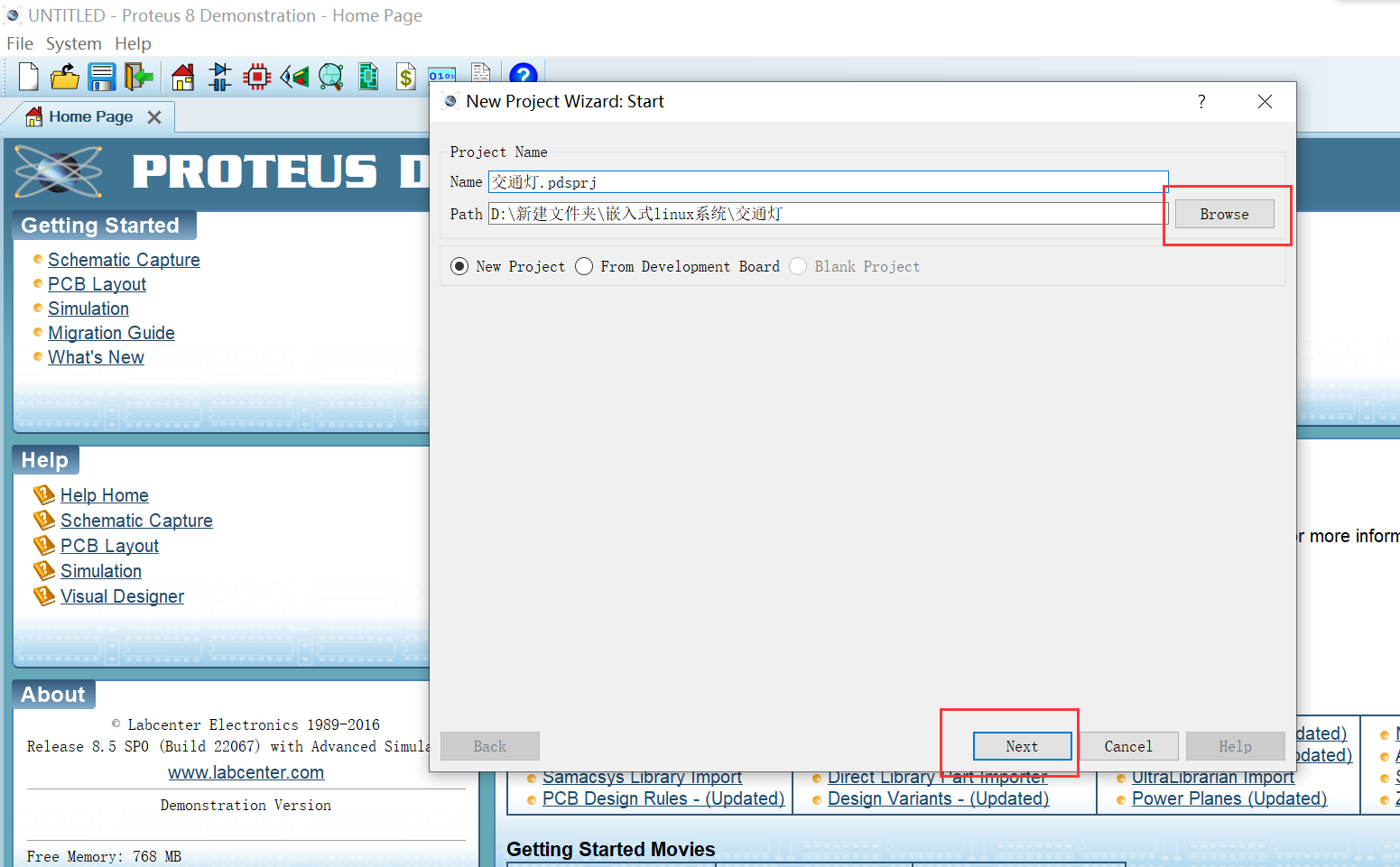1400x867 pixels.
Task: Open Simulation under Getting Started
Action: (88, 309)
